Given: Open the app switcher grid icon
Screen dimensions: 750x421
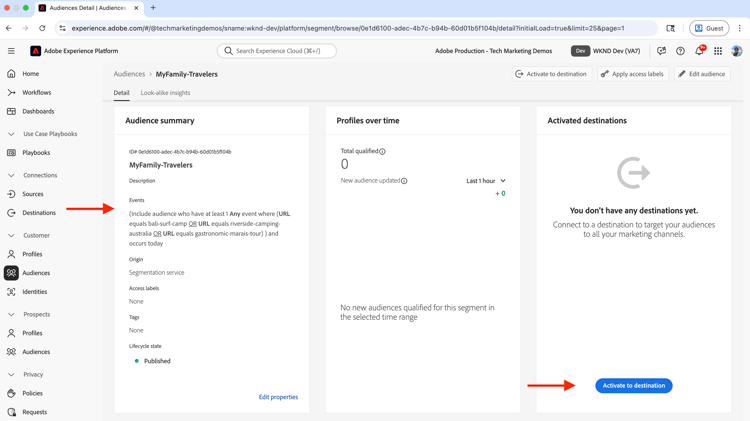Looking at the screenshot, I should pos(718,51).
